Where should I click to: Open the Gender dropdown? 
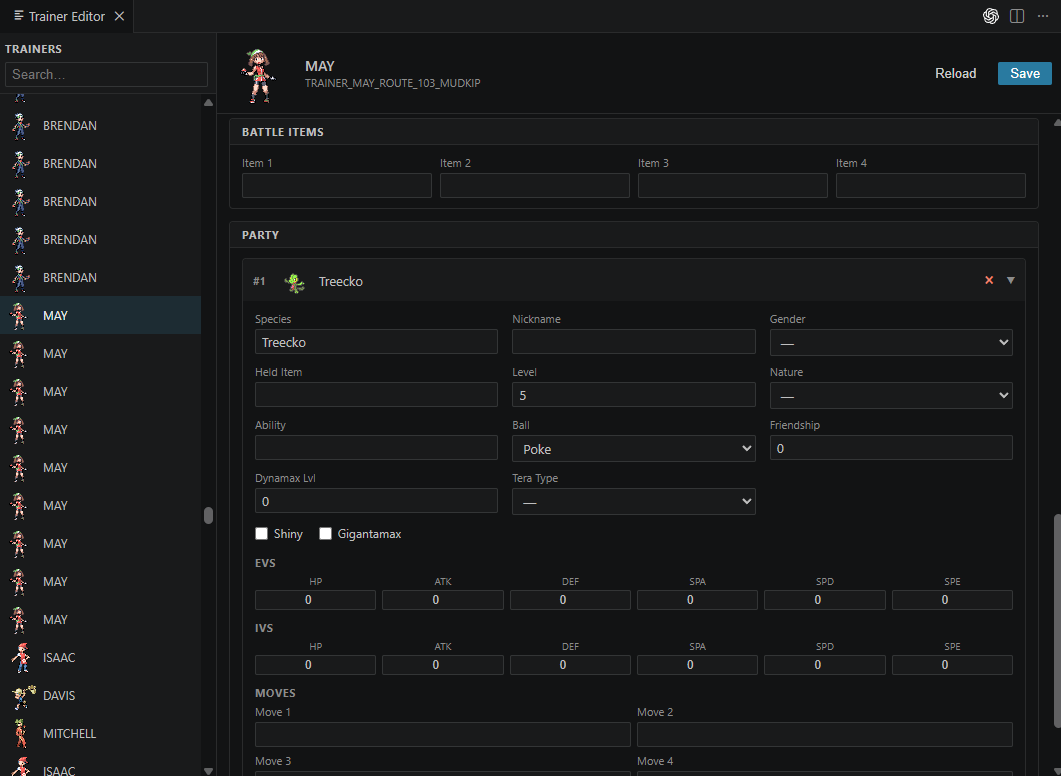tap(890, 342)
